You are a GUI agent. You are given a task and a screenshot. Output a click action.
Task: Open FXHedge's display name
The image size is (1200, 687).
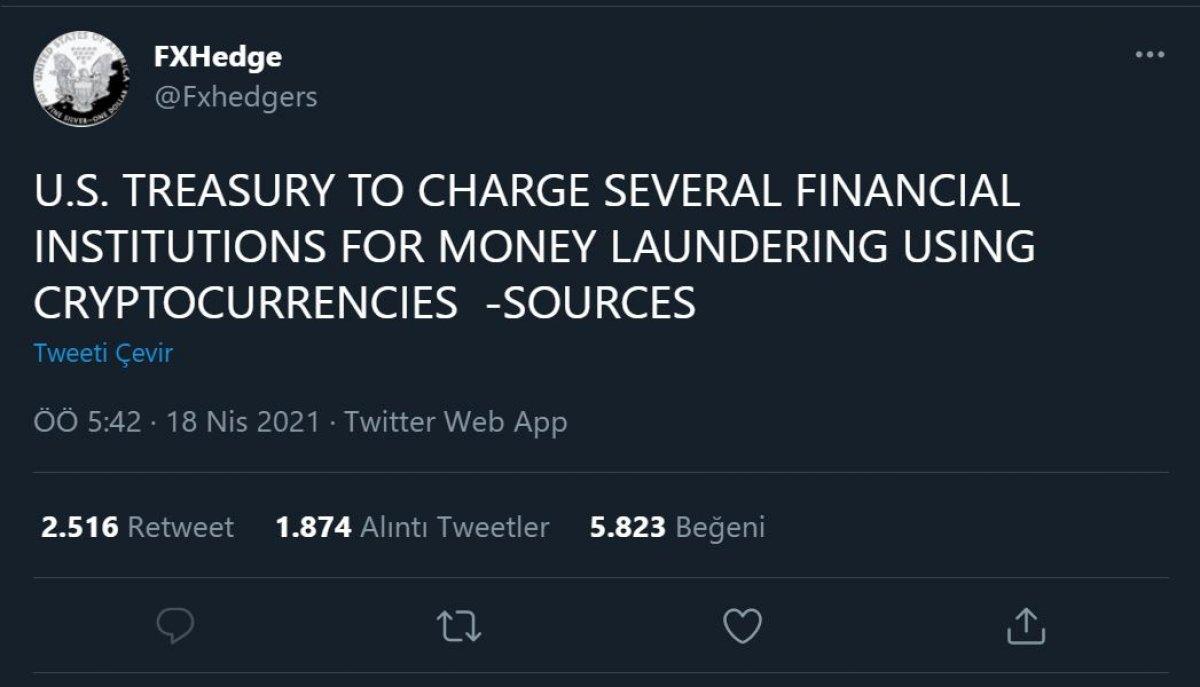pos(213,57)
